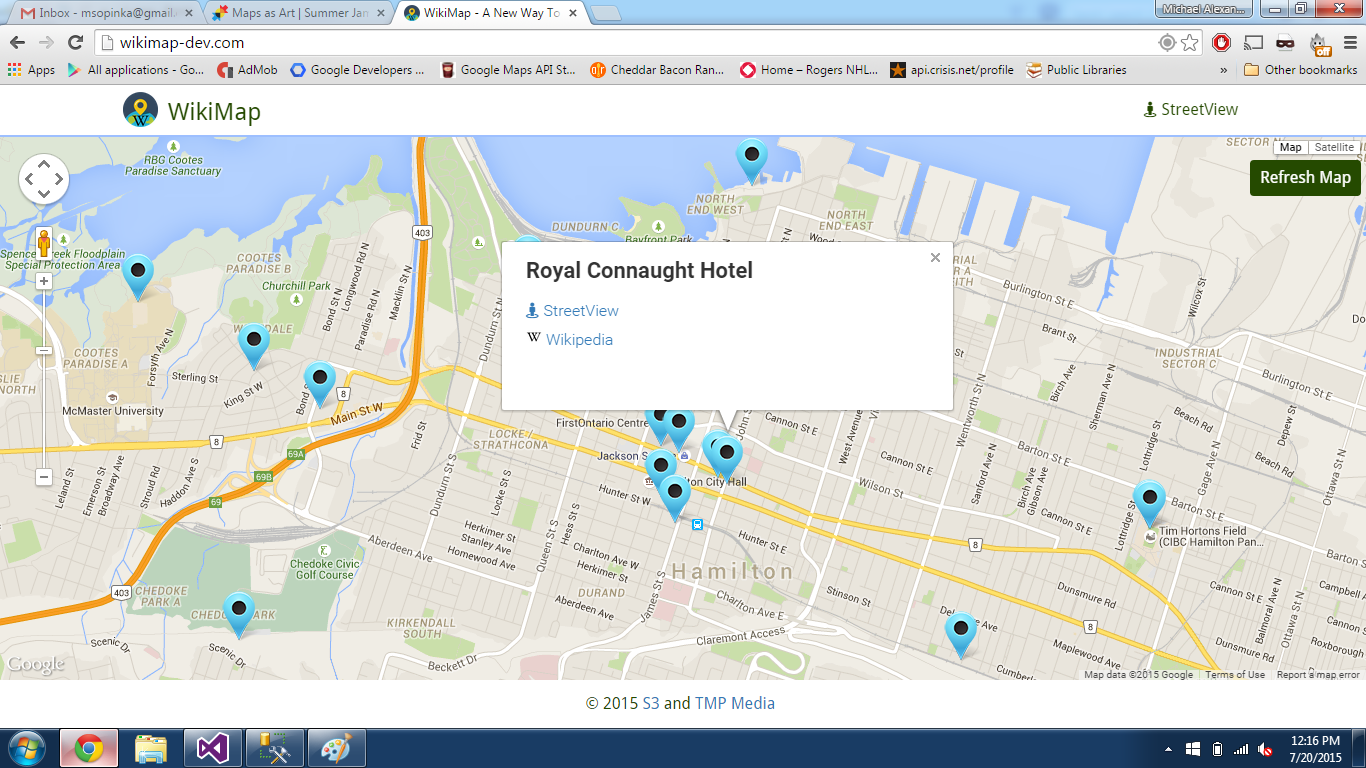Switch map to Satellite view

[1333, 147]
